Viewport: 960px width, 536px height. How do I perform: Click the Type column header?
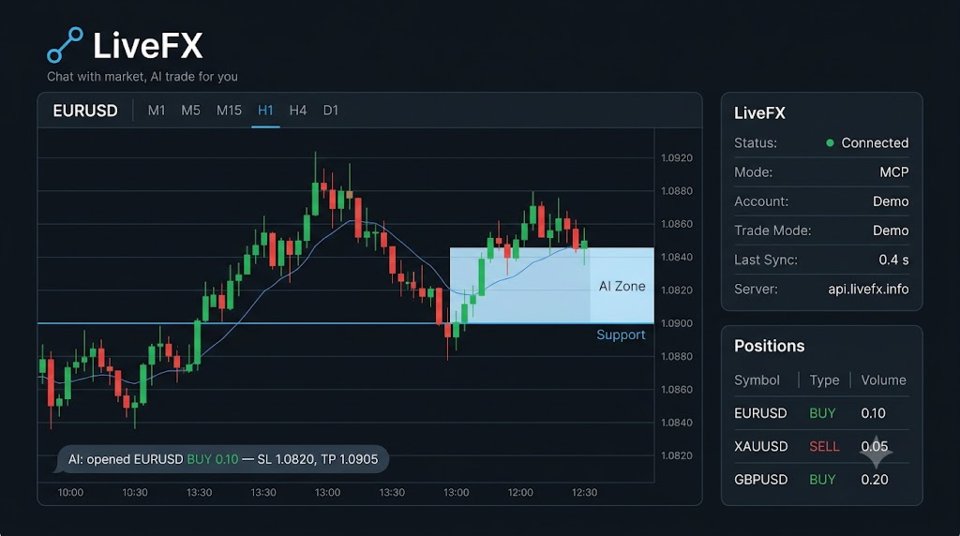click(824, 380)
